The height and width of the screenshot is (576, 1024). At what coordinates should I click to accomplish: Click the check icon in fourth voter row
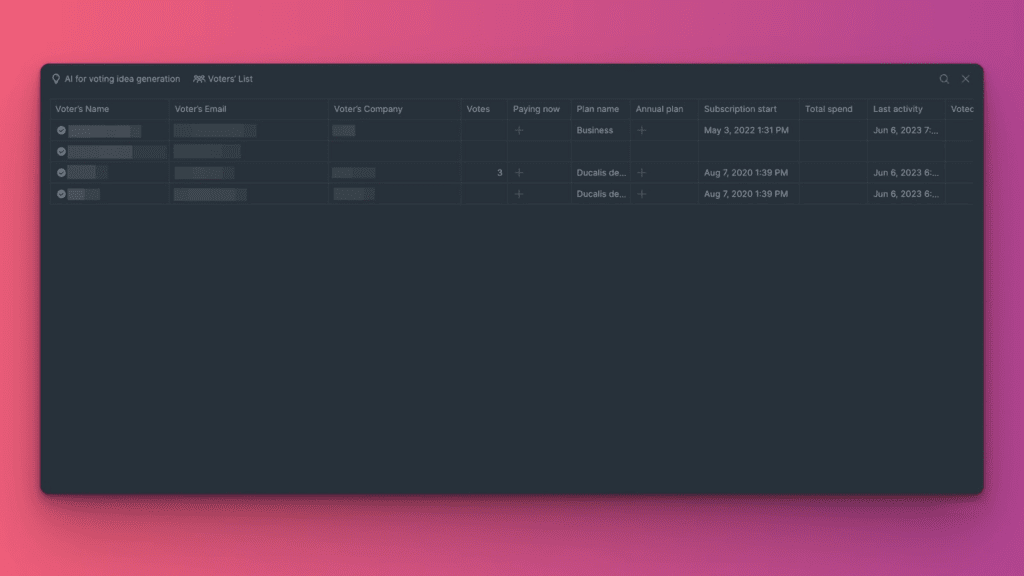point(61,194)
